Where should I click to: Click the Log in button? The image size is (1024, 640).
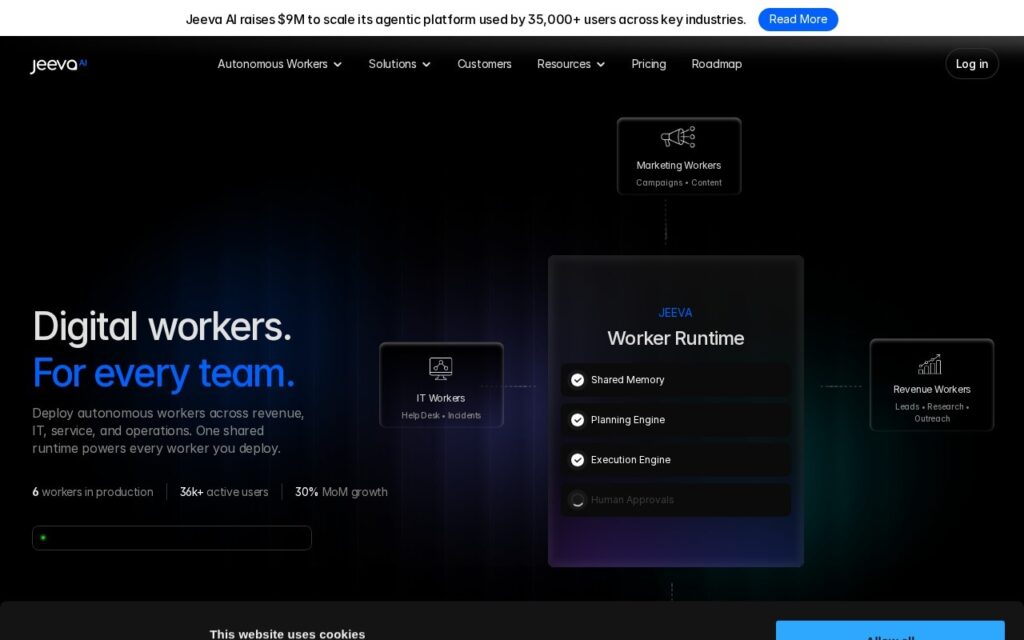pyautogui.click(x=972, y=64)
